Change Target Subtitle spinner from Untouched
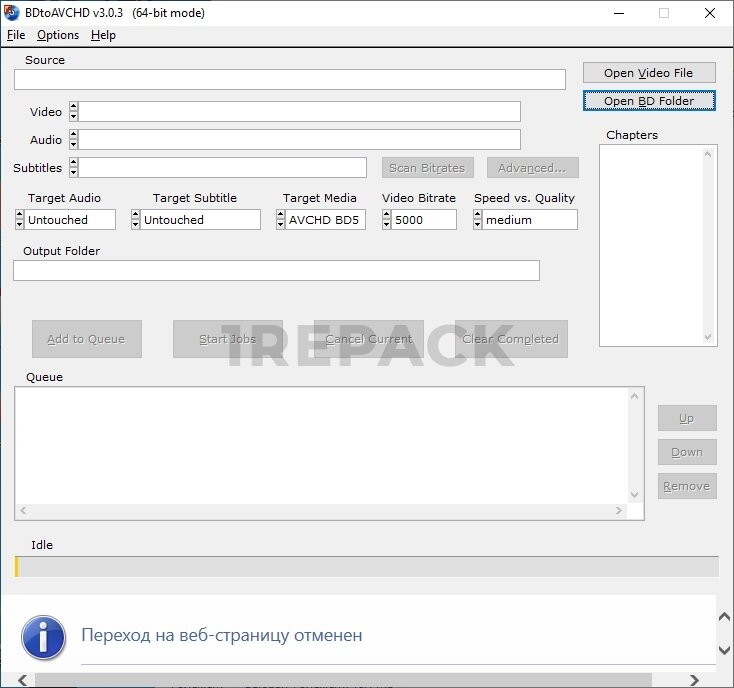Viewport: 734px width, 688px height. pos(136,220)
